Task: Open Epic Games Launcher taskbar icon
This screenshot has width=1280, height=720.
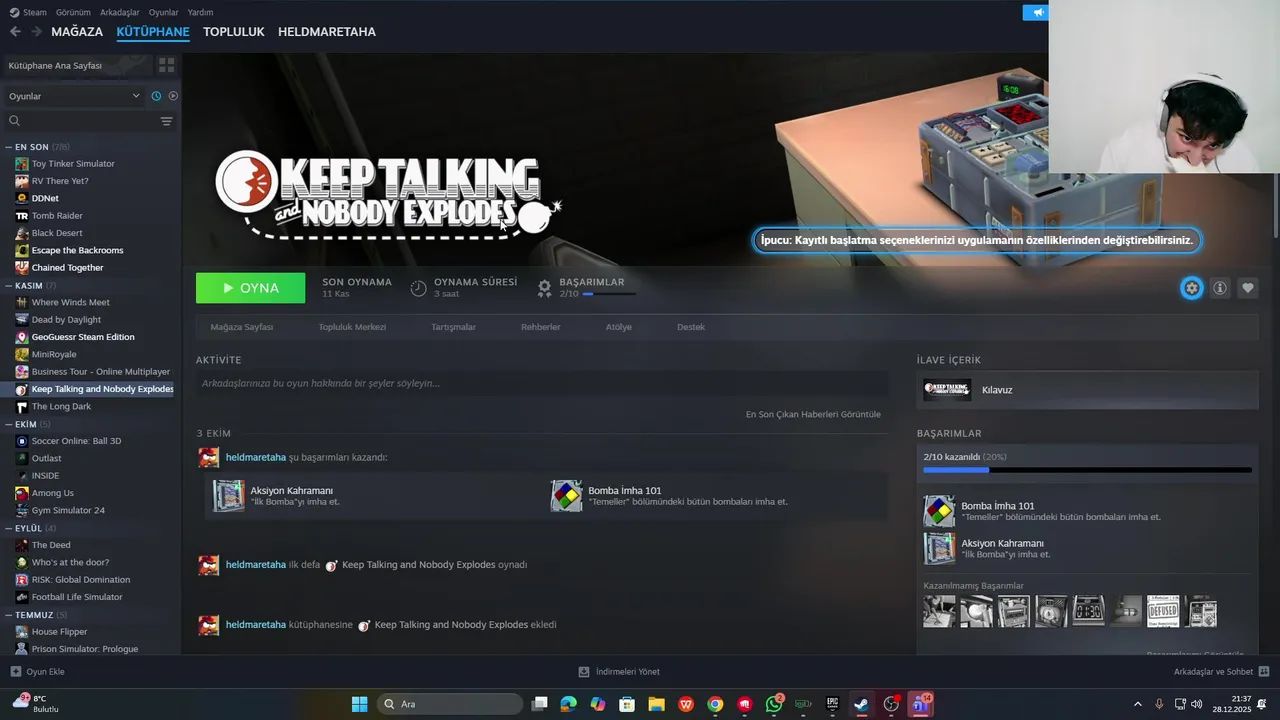Action: click(x=832, y=704)
